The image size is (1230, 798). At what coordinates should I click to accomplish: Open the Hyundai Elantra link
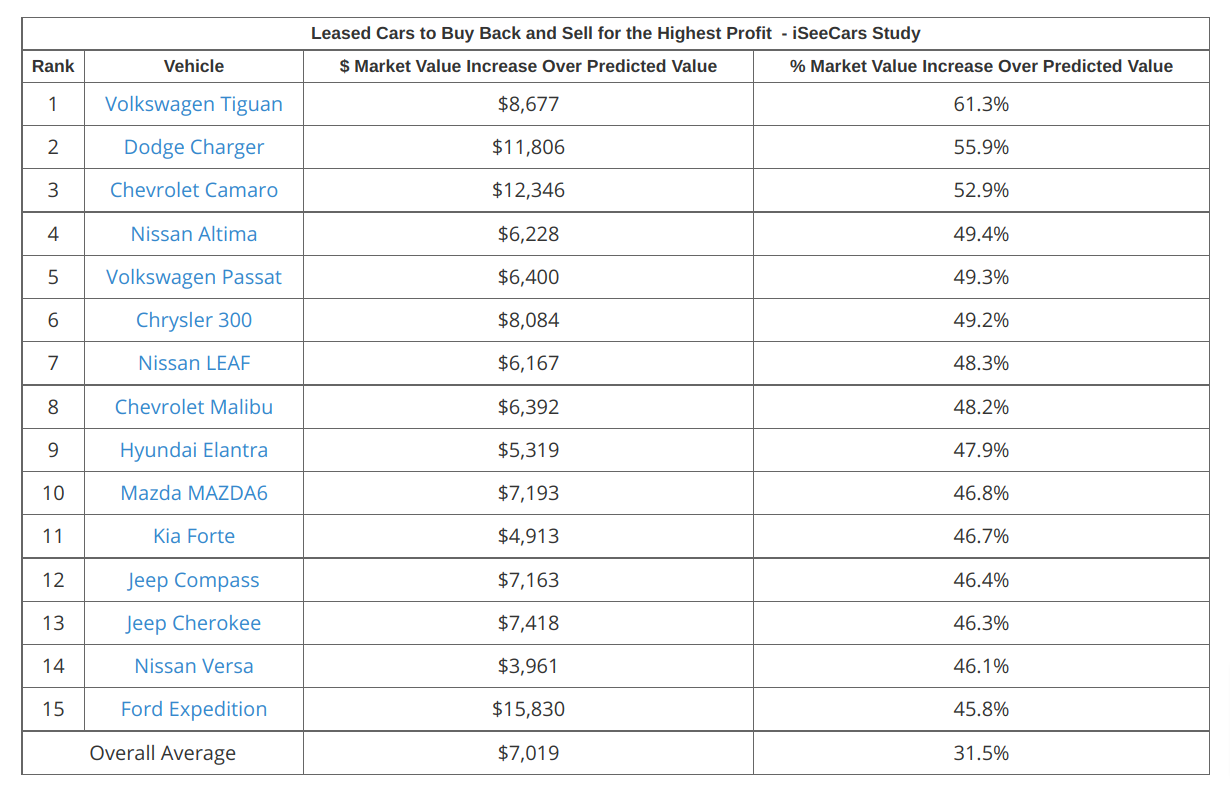[194, 450]
